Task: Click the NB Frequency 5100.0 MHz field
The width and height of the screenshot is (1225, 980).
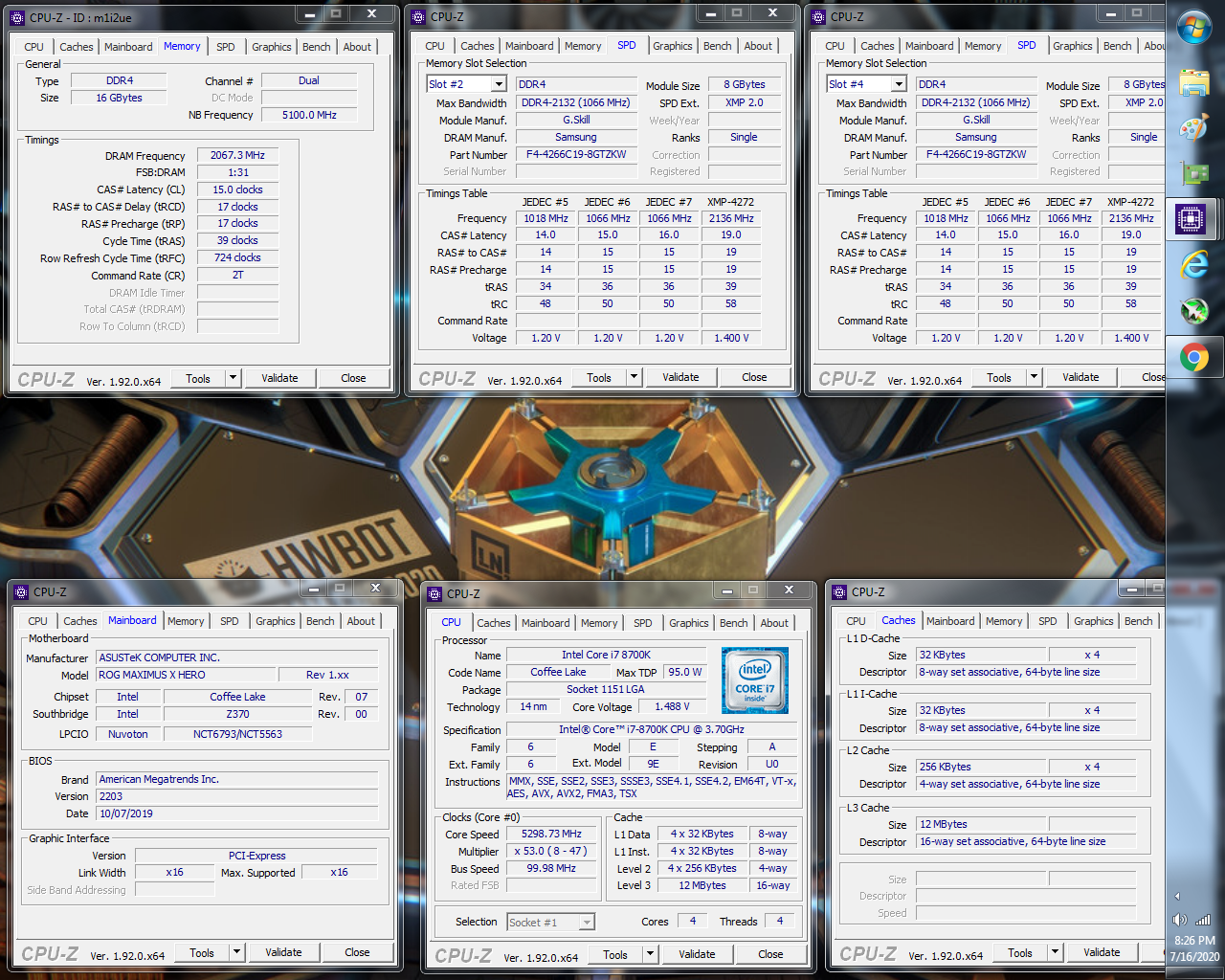Action: pyautogui.click(x=309, y=115)
